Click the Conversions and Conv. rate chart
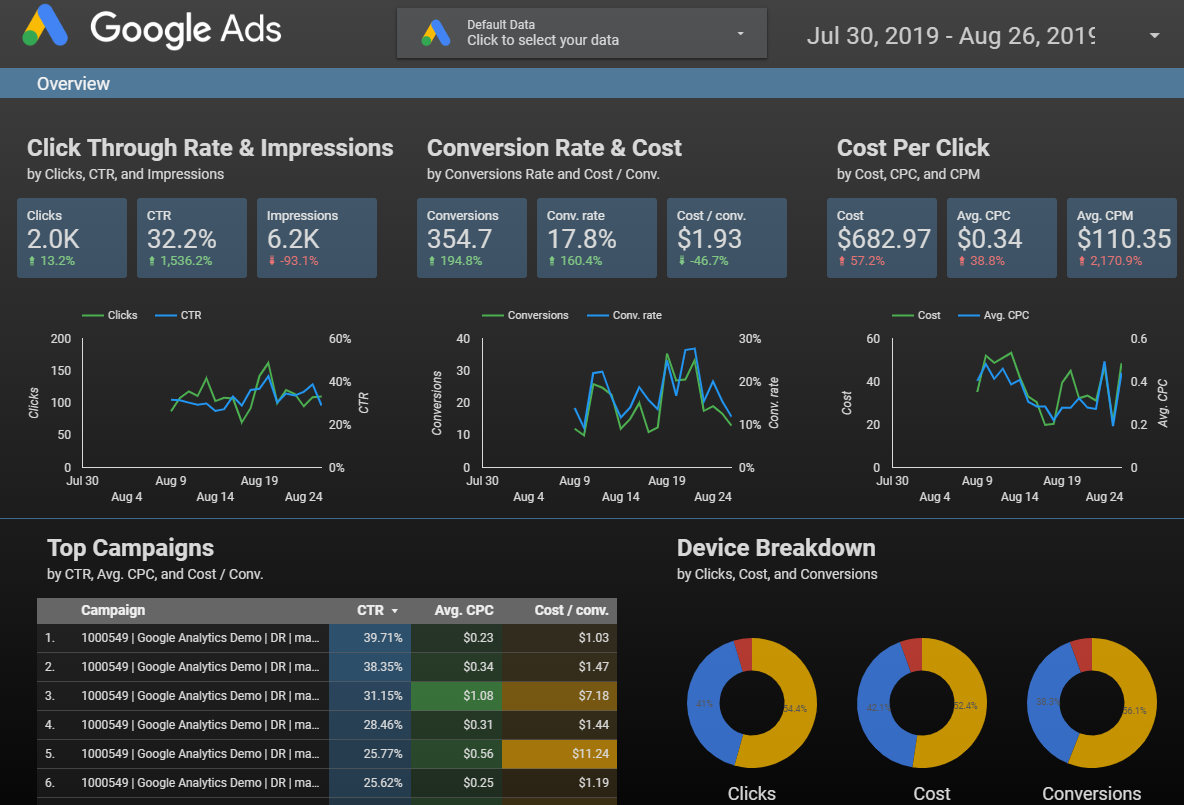This screenshot has height=805, width=1184. click(604, 408)
